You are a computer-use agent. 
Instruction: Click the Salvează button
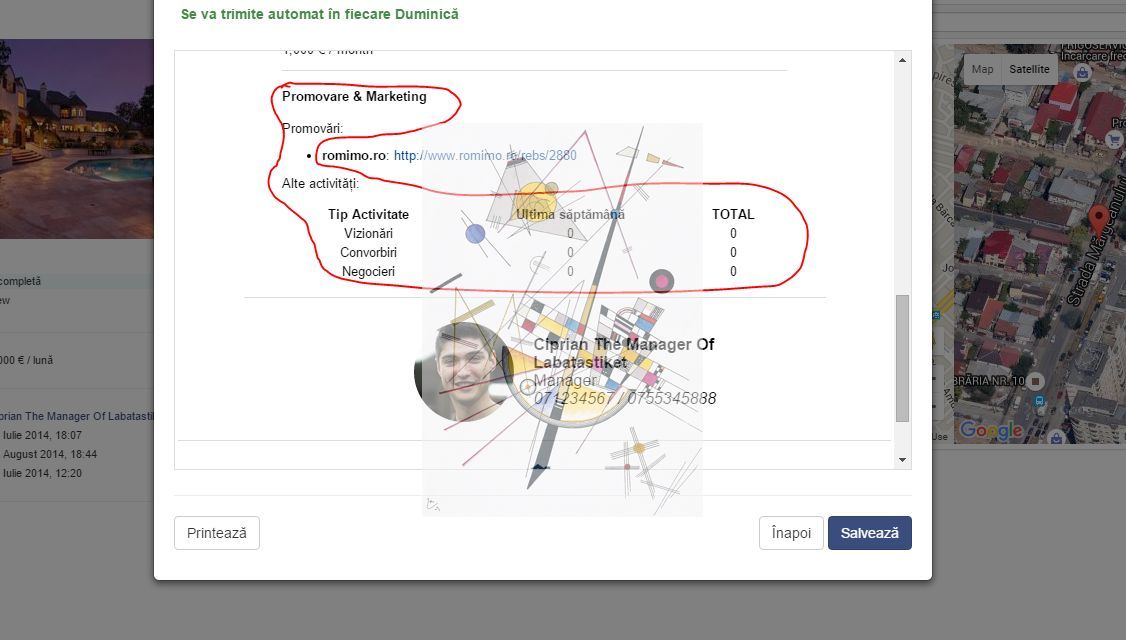869,533
